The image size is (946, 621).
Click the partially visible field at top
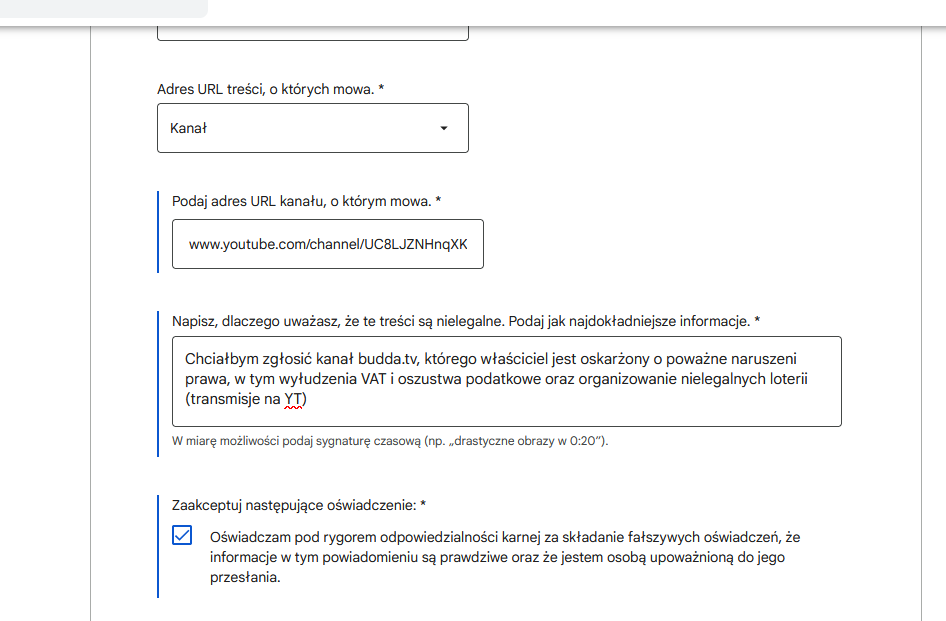point(312,33)
